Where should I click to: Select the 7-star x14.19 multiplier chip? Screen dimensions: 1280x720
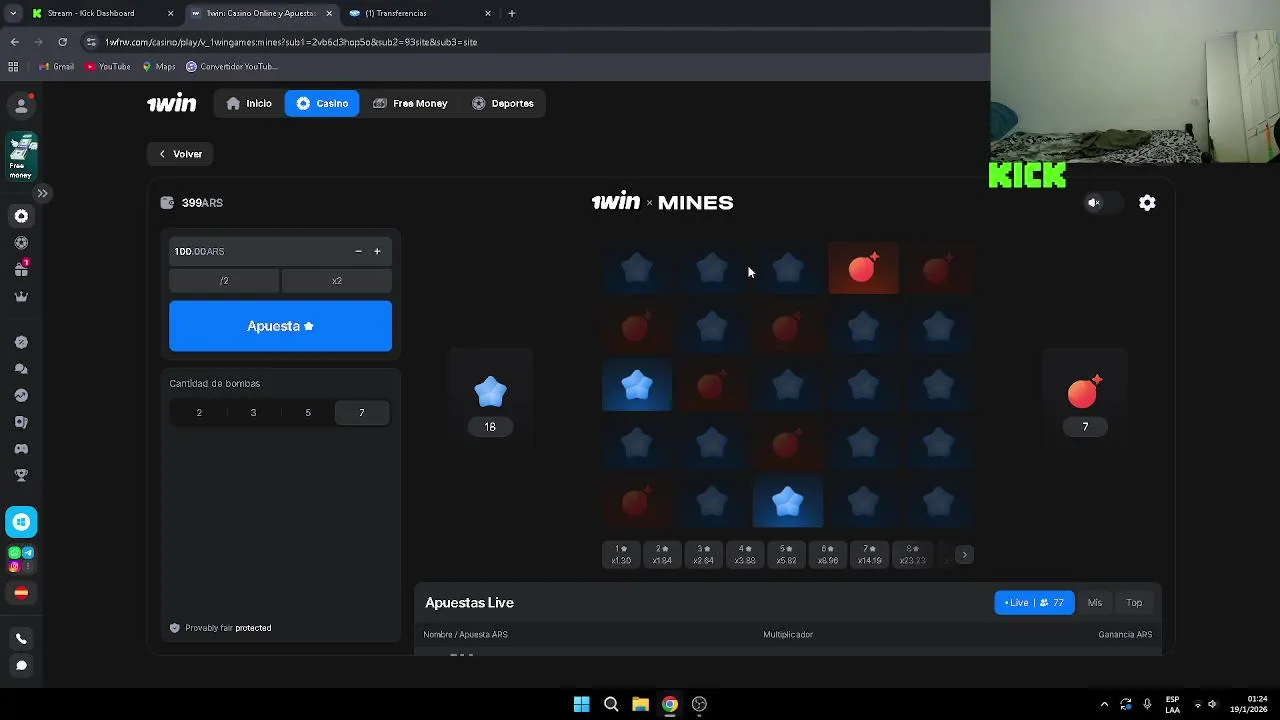[870, 555]
